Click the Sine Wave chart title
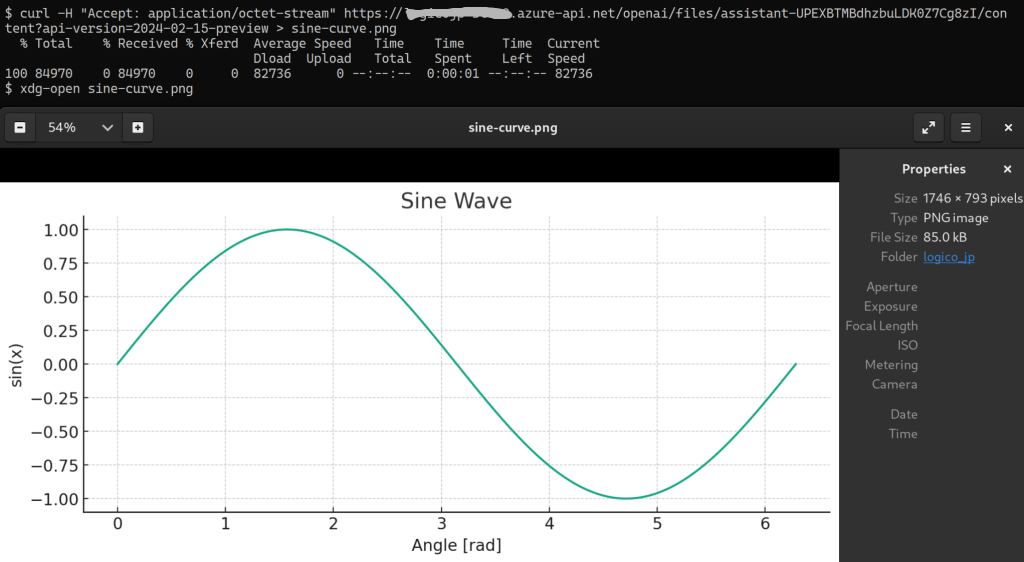This screenshot has height=562, width=1024. click(x=456, y=201)
